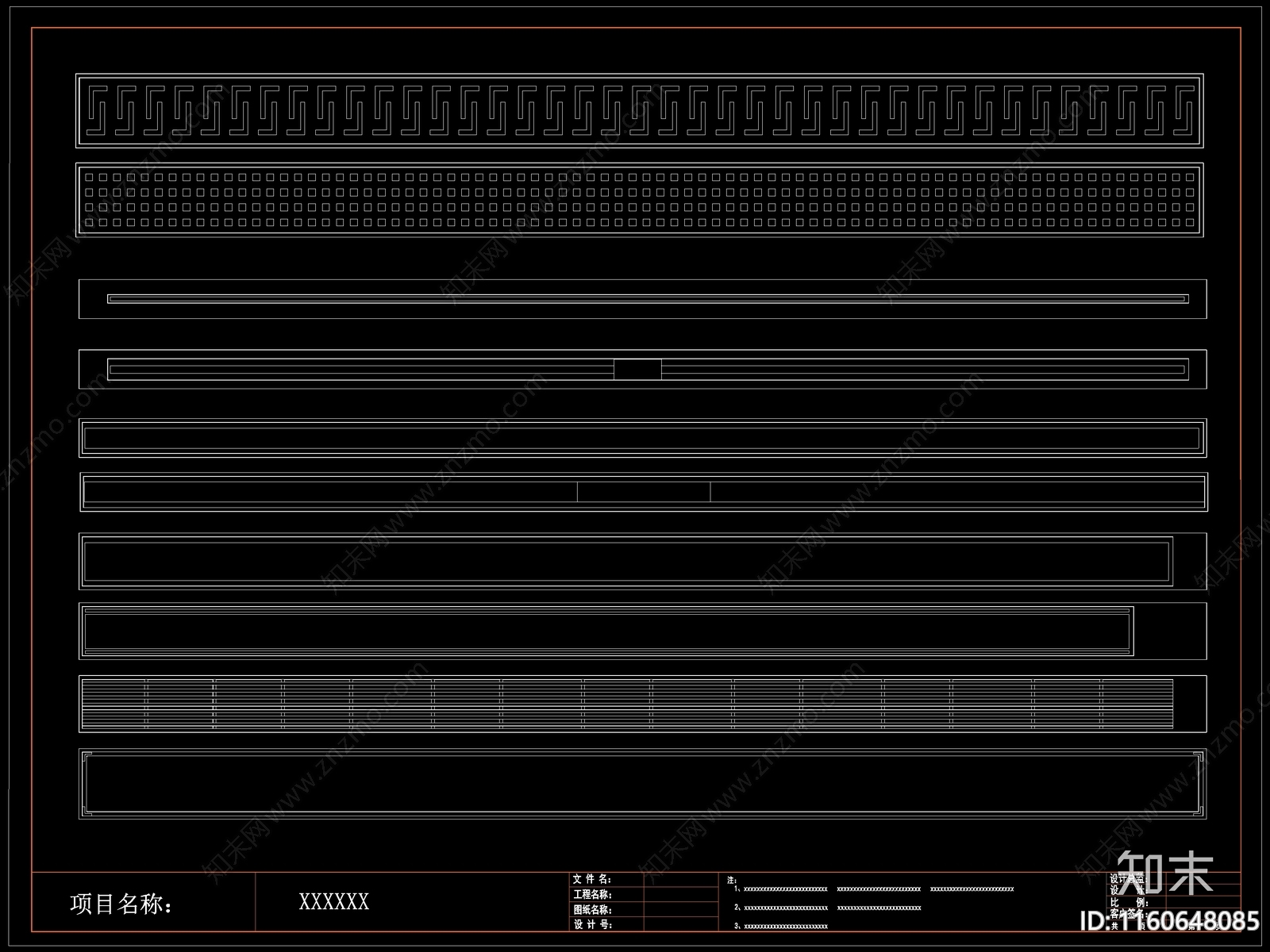The image size is (1270, 952).
Task: Select the 设计号 label
Action: click(x=592, y=924)
